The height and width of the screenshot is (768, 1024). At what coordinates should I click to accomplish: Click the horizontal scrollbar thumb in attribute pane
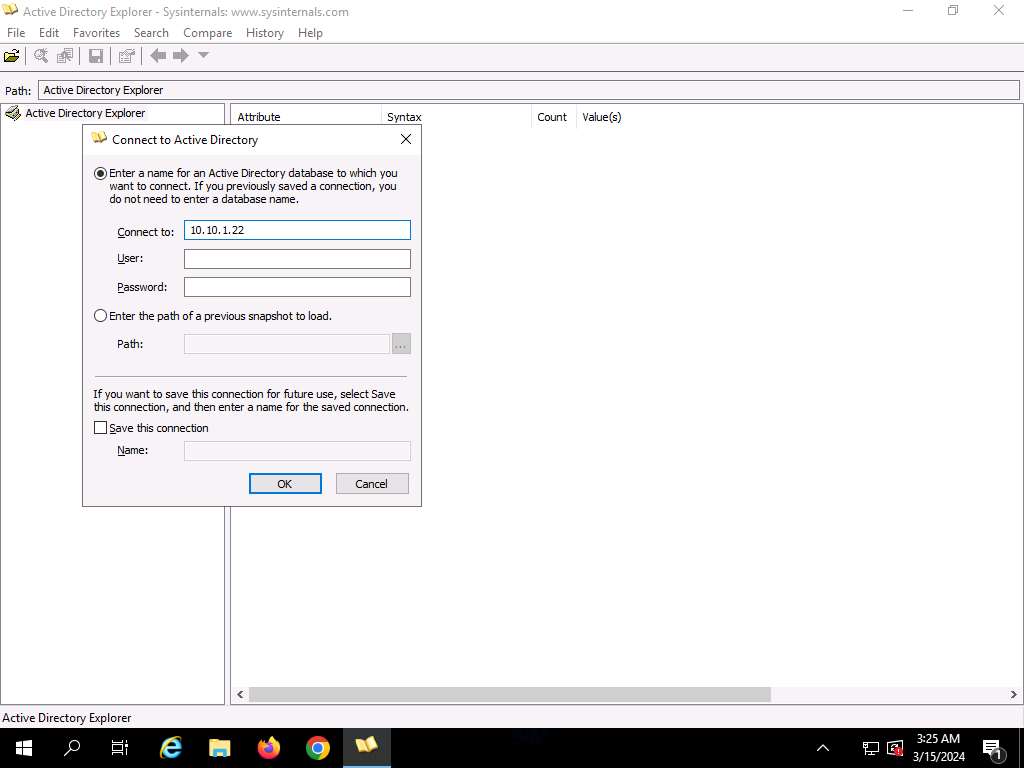[x=509, y=694]
